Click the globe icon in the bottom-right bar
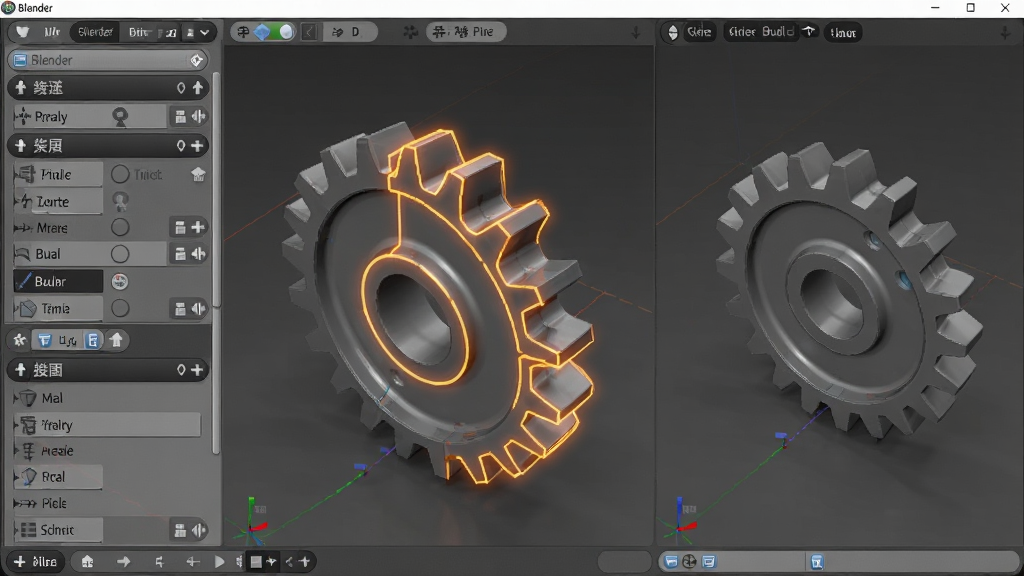 click(690, 562)
